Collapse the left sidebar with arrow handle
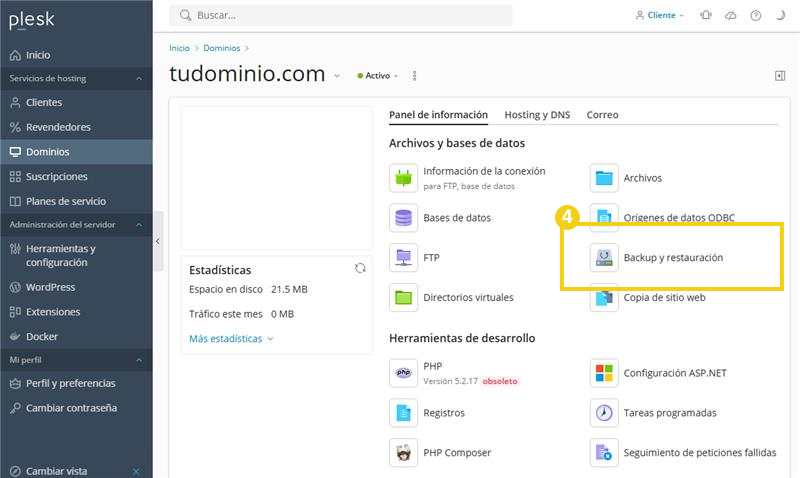Viewport: 800px width, 478px height. coord(158,241)
